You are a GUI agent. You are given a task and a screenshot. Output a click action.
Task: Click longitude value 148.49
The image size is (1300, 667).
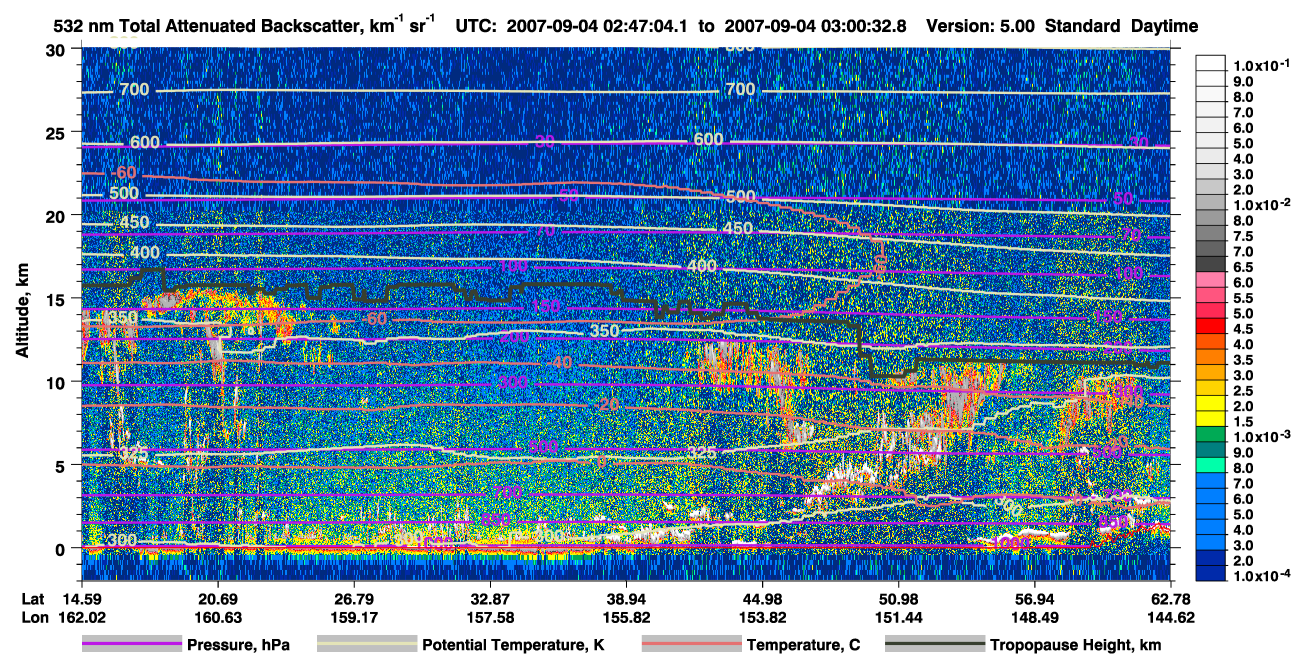(1034, 617)
